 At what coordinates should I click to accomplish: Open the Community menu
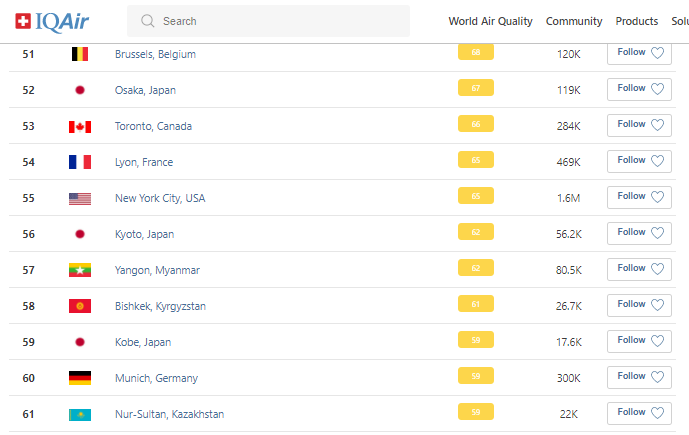point(574,21)
